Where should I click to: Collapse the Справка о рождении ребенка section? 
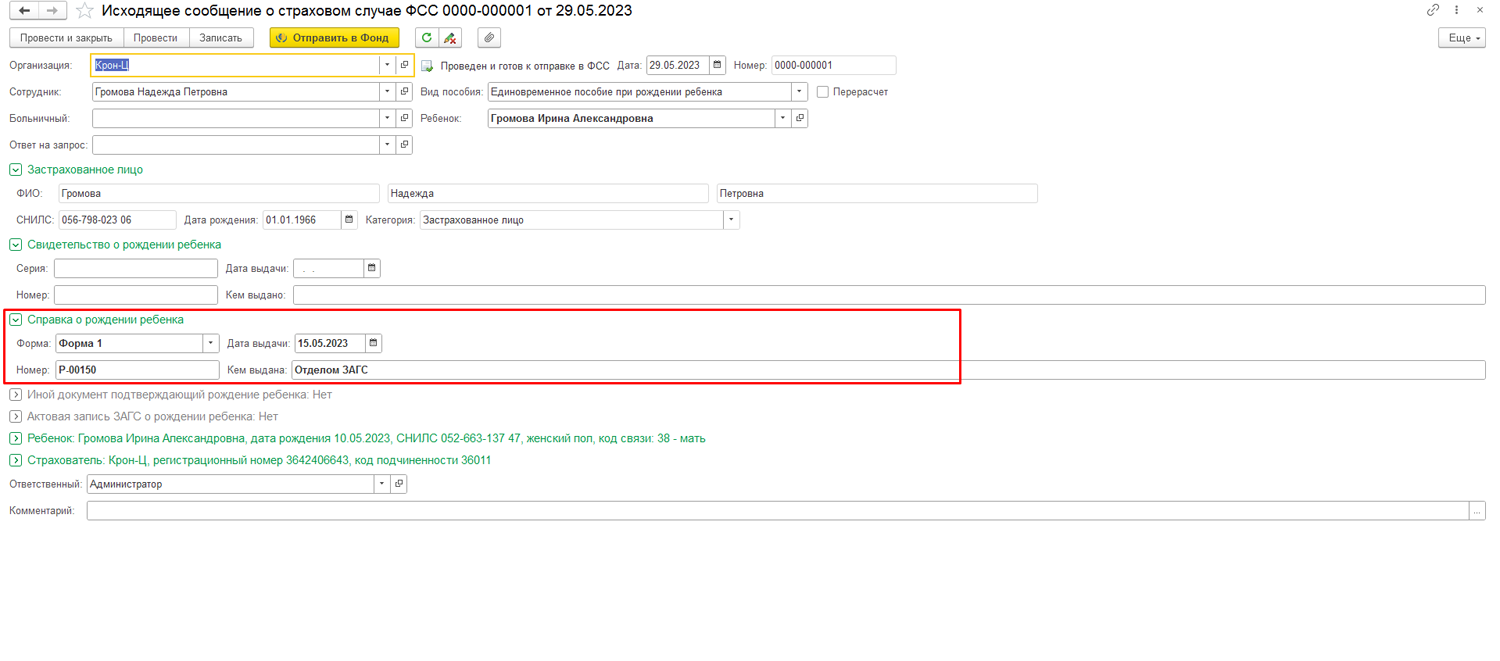tap(16, 320)
